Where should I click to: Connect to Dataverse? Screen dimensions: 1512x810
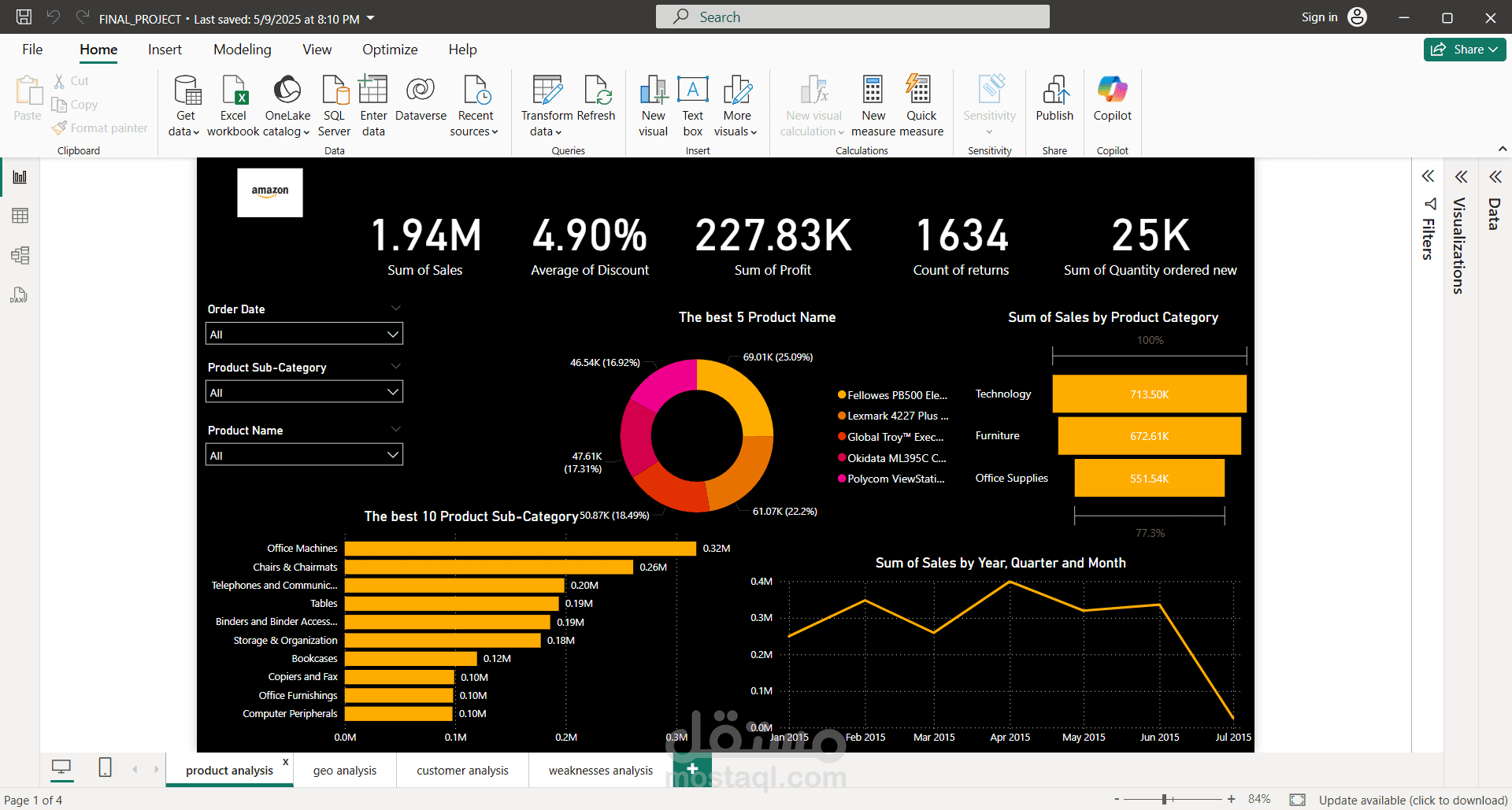pos(421,98)
